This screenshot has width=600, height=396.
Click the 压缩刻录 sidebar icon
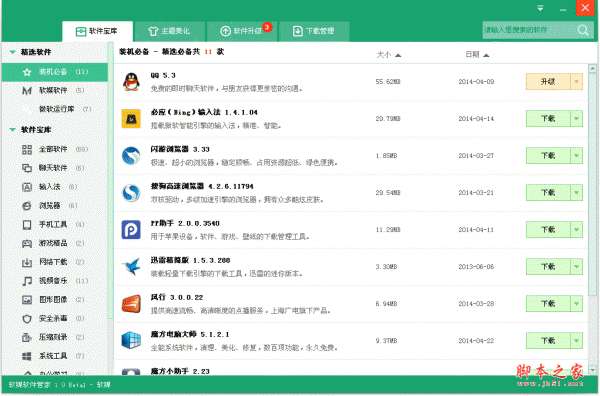[x=27, y=337]
